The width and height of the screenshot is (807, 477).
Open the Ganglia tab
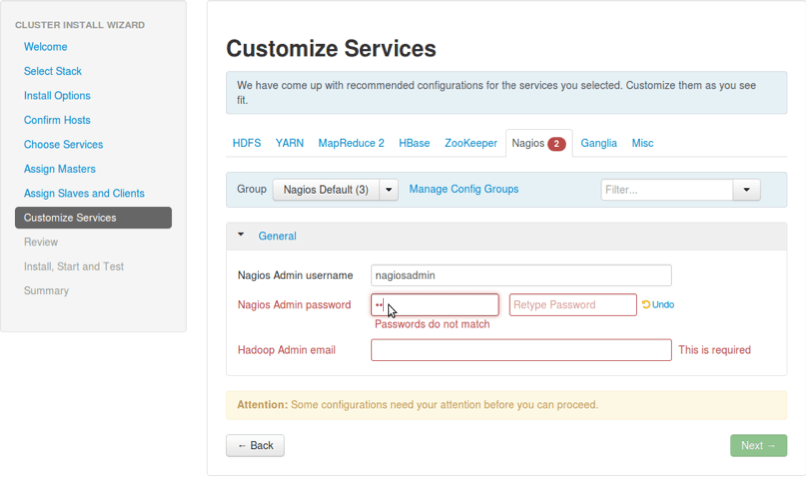tap(599, 143)
